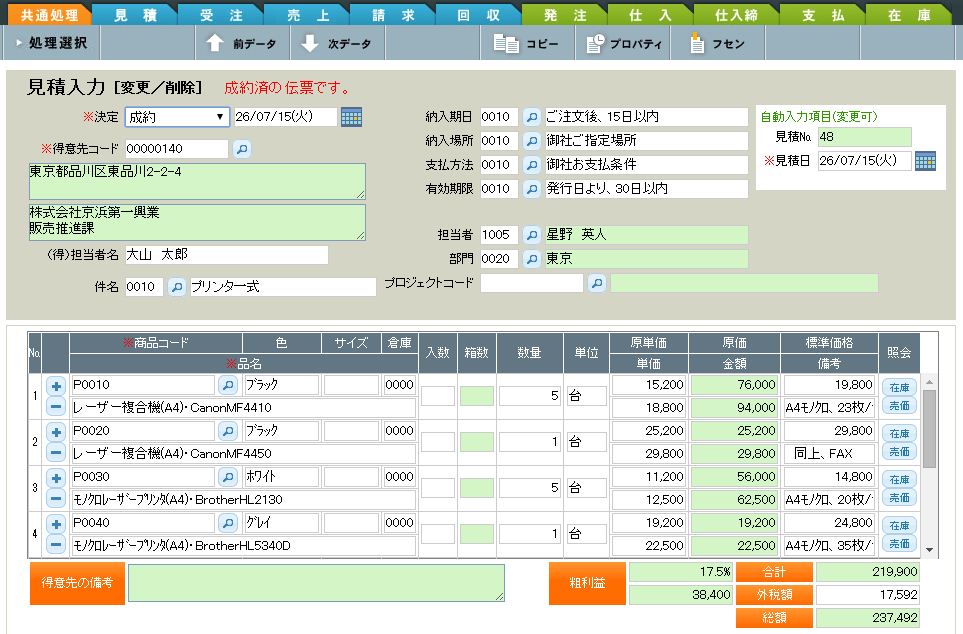Switch to the 受注 tab
Image resolution: width=963 pixels, height=634 pixels.
221,14
